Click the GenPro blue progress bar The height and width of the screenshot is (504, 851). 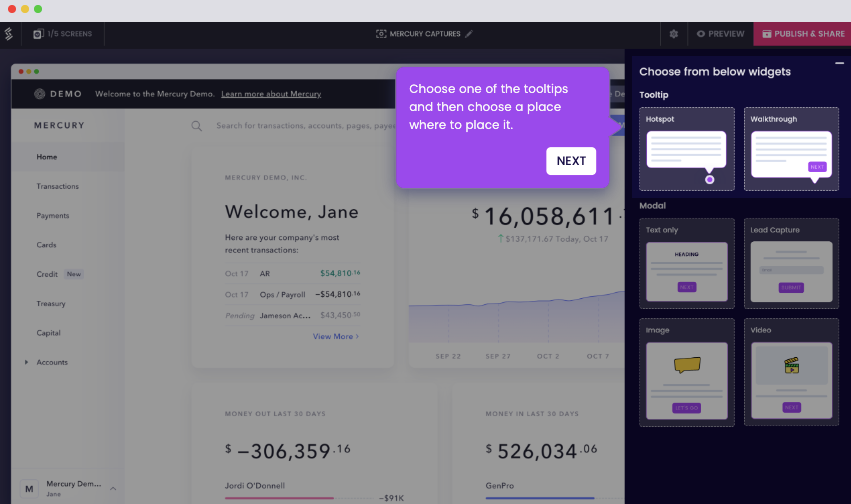[x=539, y=498]
